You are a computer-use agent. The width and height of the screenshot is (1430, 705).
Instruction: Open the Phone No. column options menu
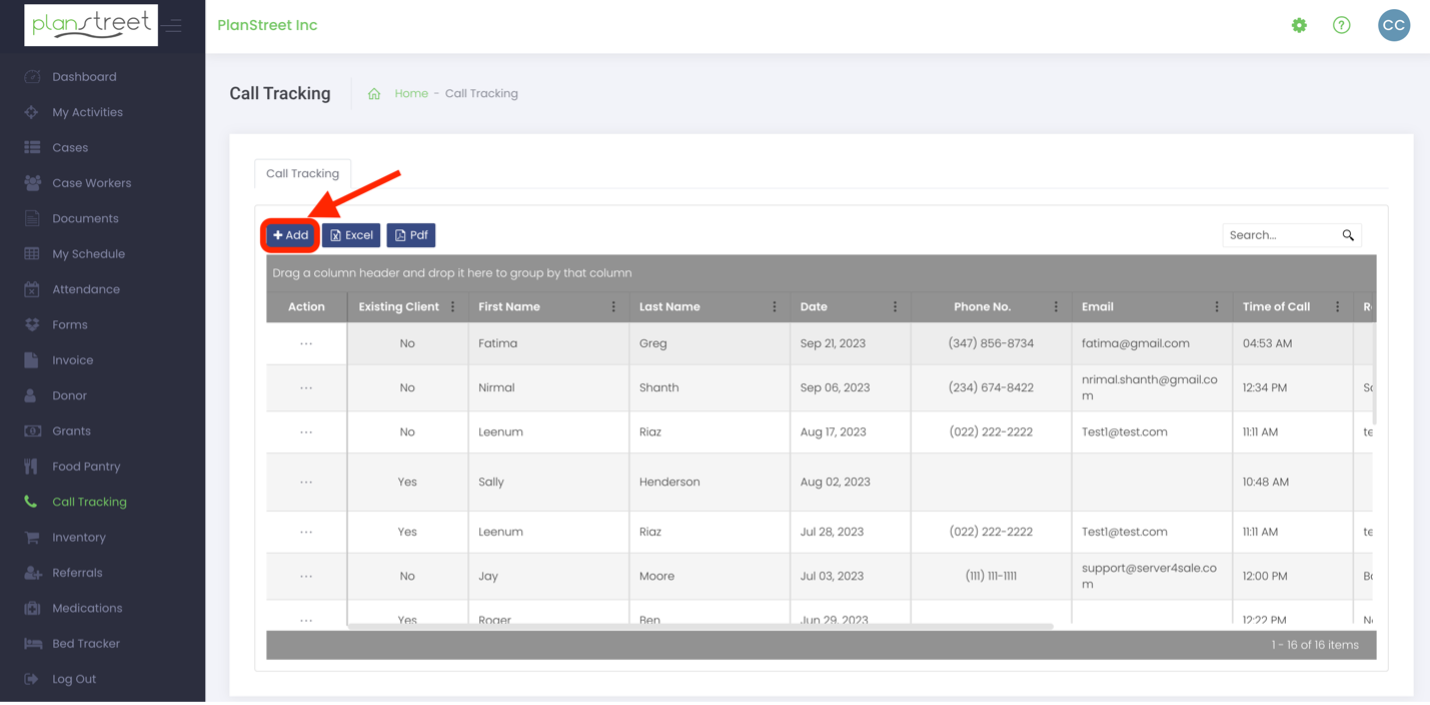1056,307
